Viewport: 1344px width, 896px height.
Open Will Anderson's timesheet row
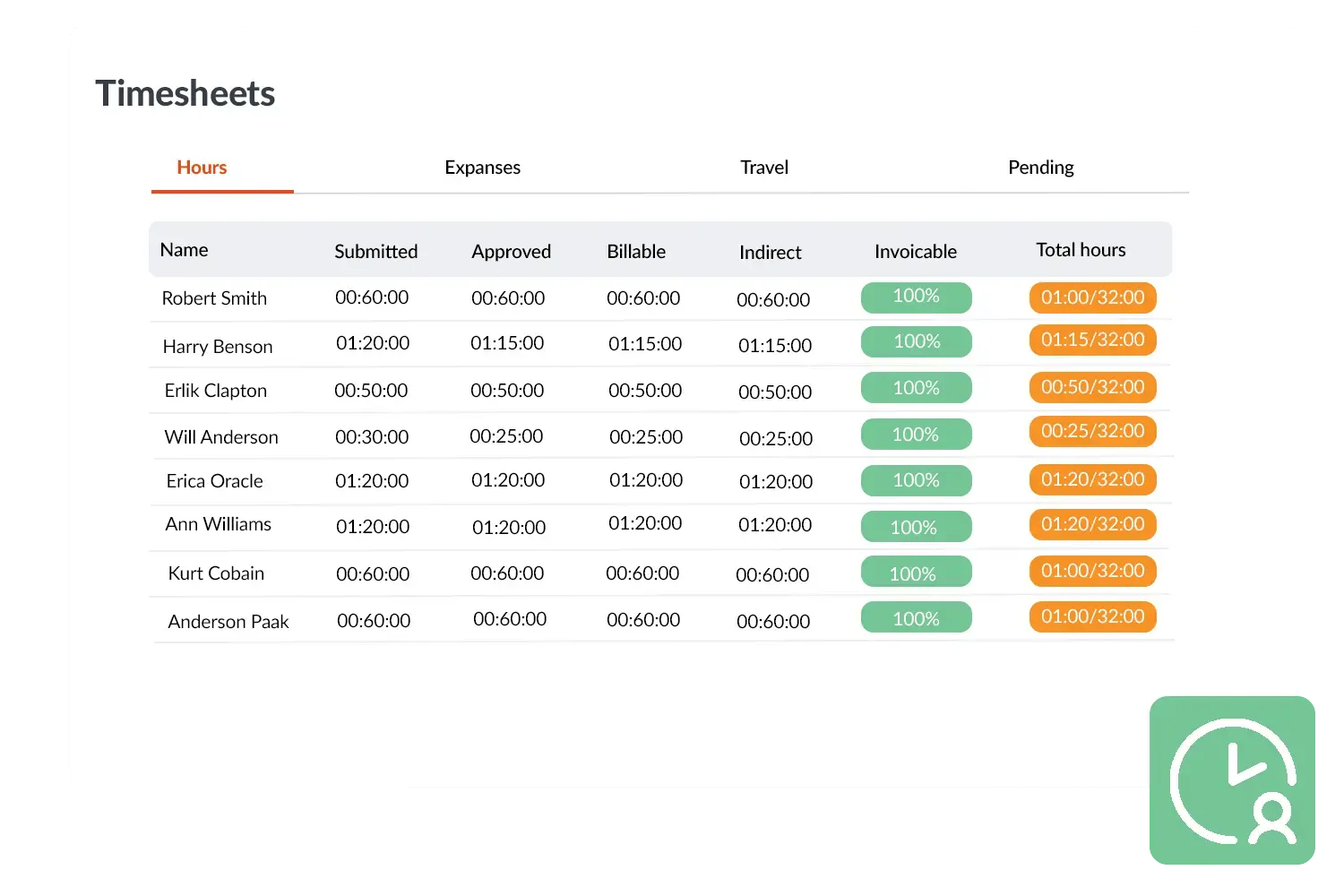pos(221,437)
